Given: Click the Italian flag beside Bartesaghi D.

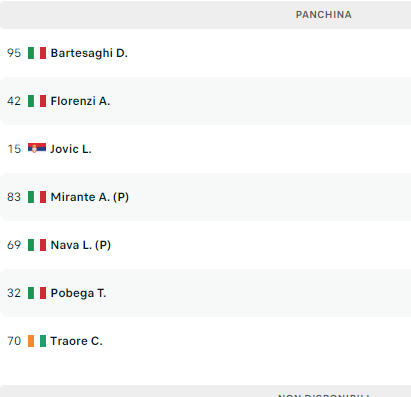Looking at the screenshot, I should pyautogui.click(x=37, y=53).
